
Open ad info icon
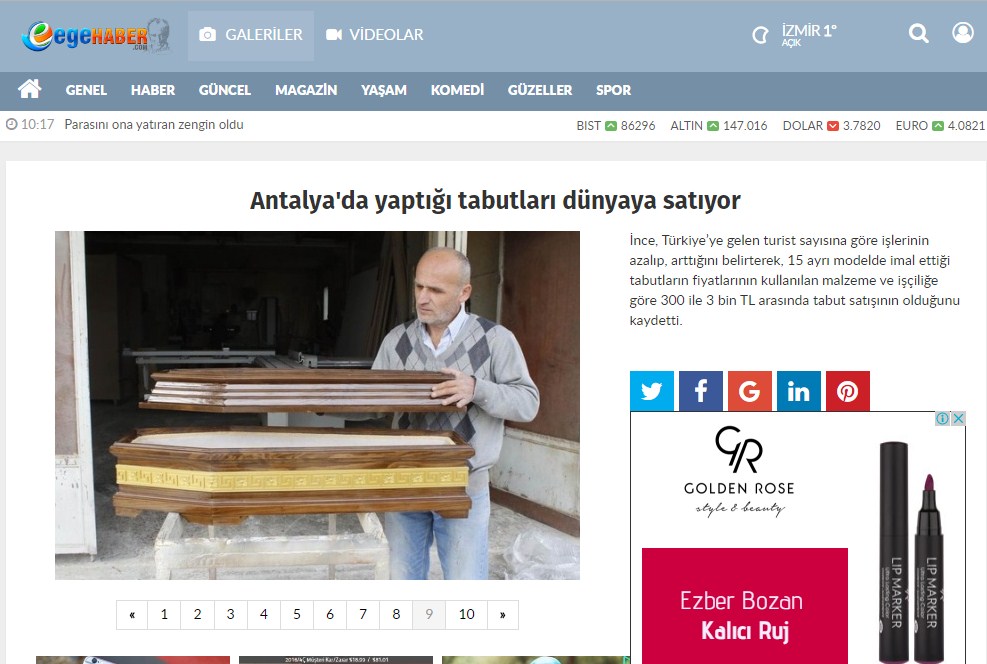click(x=942, y=419)
